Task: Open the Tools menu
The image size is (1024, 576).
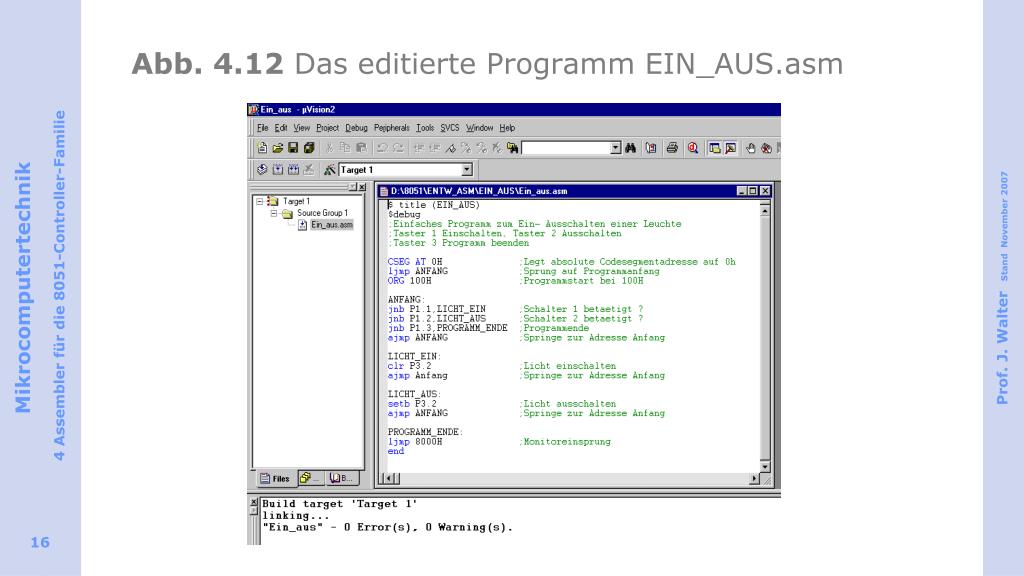Action: click(x=425, y=128)
